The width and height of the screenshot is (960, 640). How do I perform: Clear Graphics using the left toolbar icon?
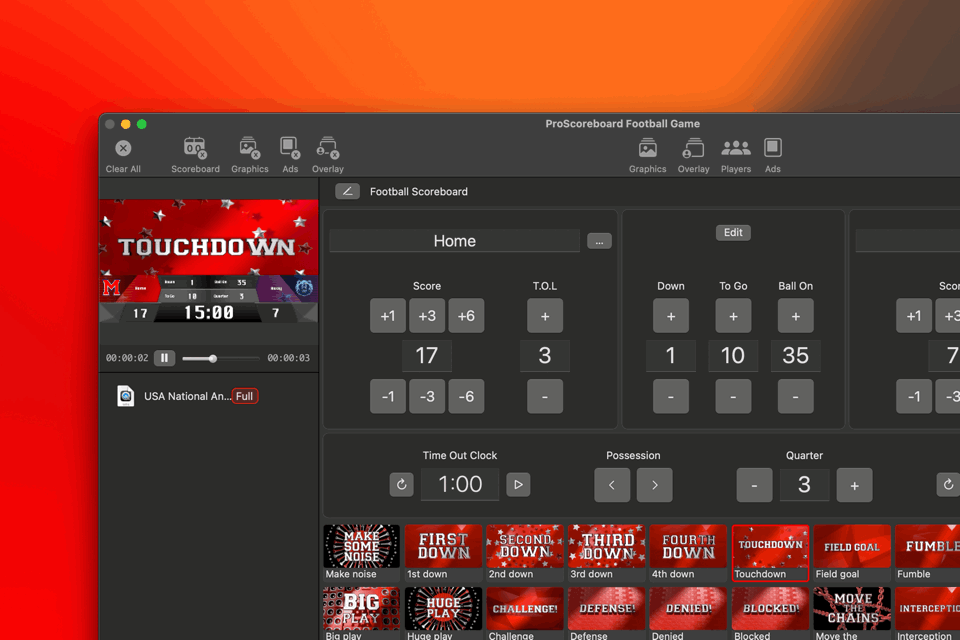(249, 149)
